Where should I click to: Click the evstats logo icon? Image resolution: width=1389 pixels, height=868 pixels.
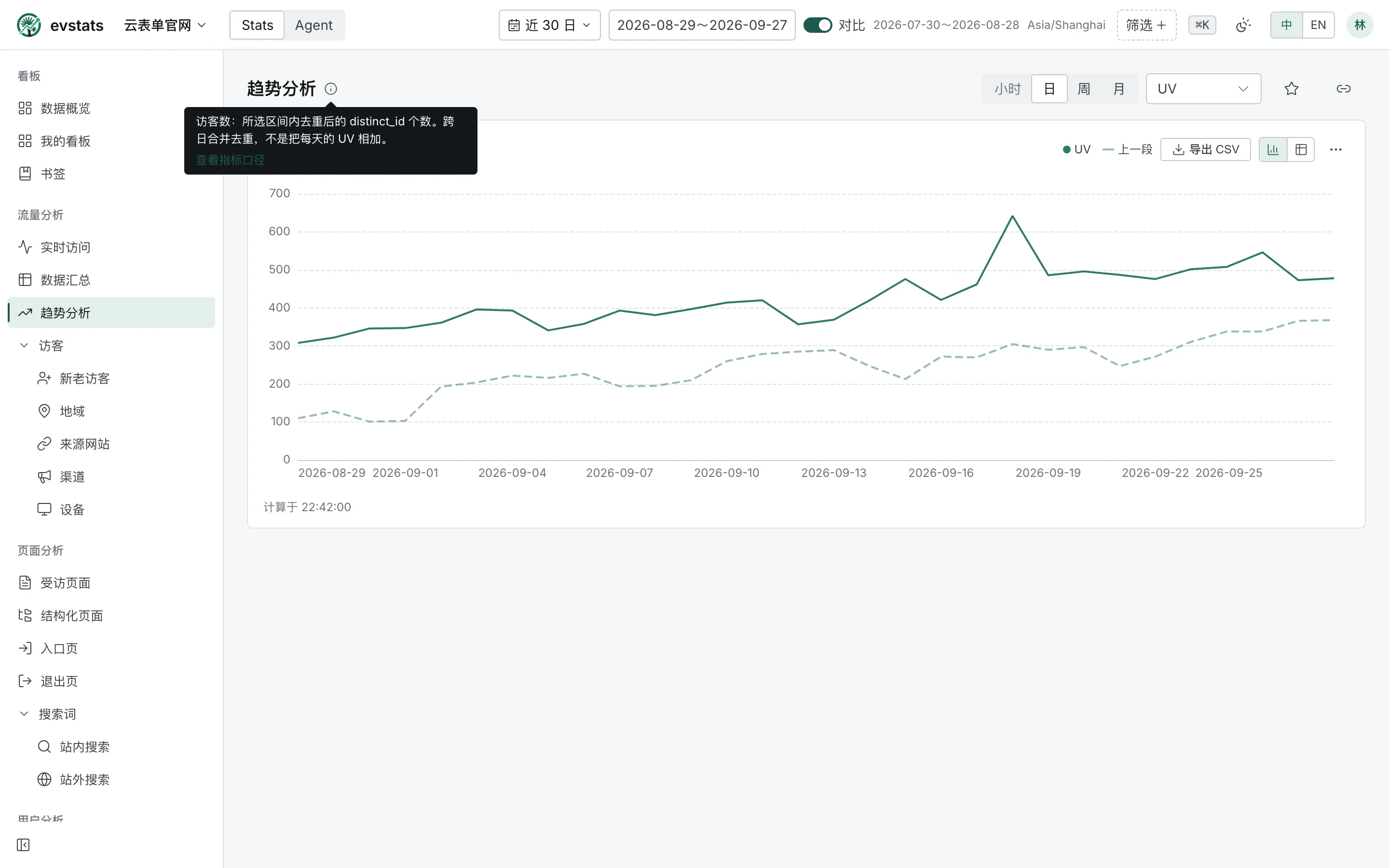click(29, 25)
